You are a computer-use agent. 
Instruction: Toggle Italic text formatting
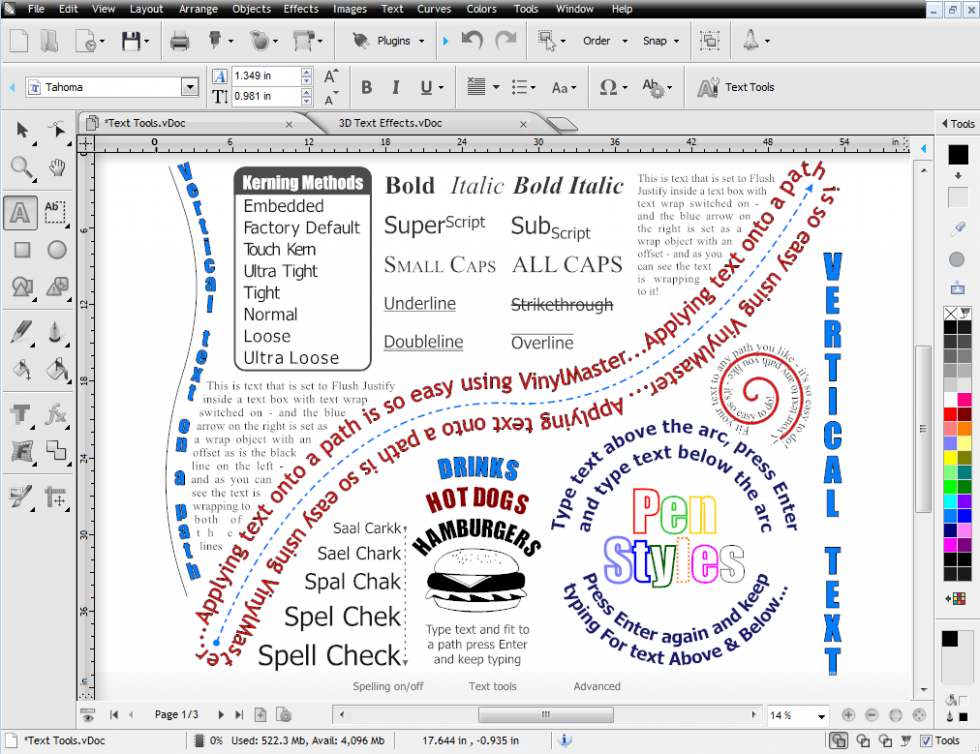point(396,88)
